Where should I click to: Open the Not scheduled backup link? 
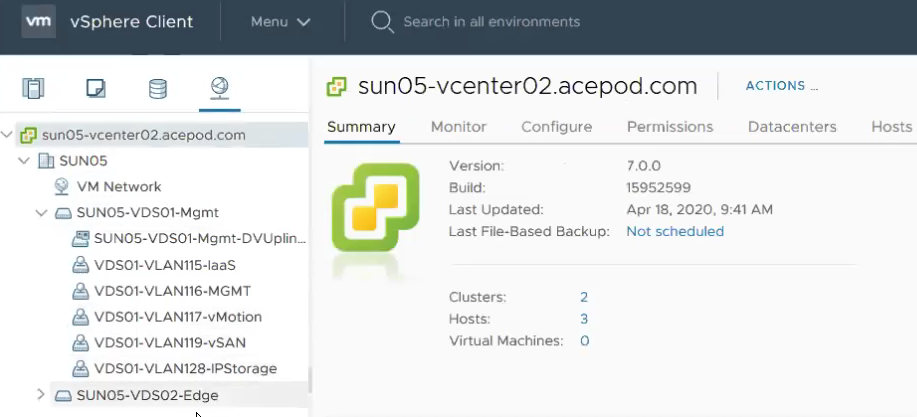coord(675,232)
